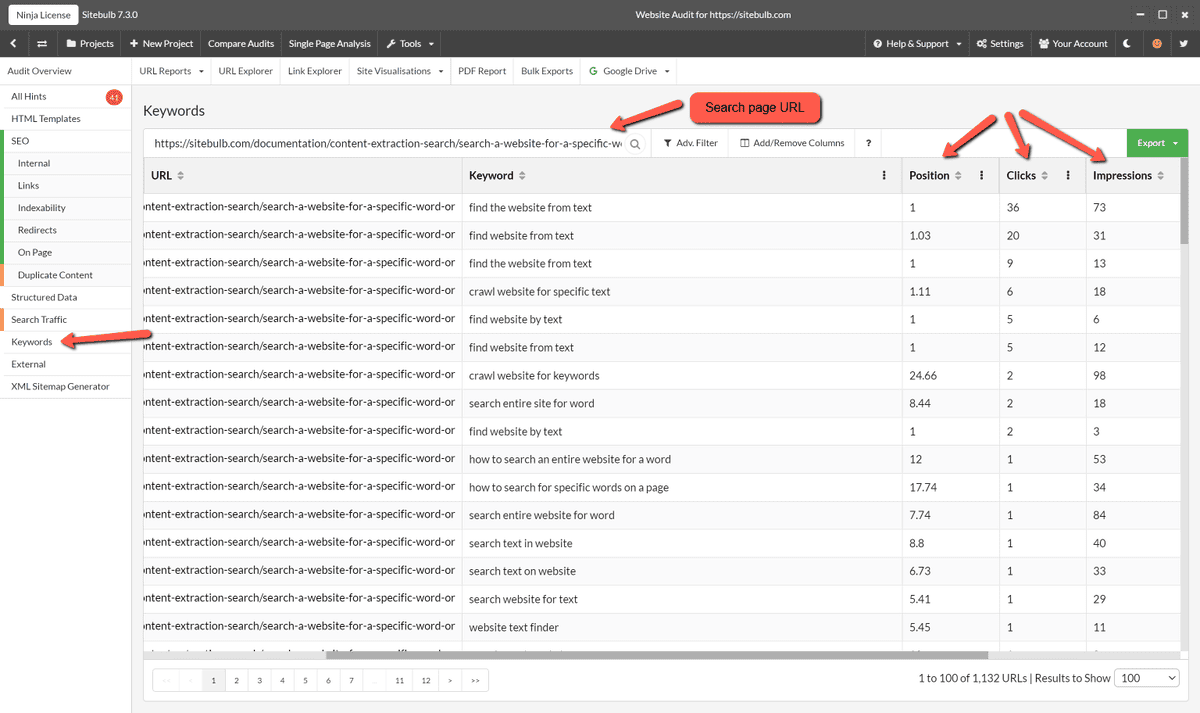Open Position column options menu
The image size is (1200, 713).
982,175
